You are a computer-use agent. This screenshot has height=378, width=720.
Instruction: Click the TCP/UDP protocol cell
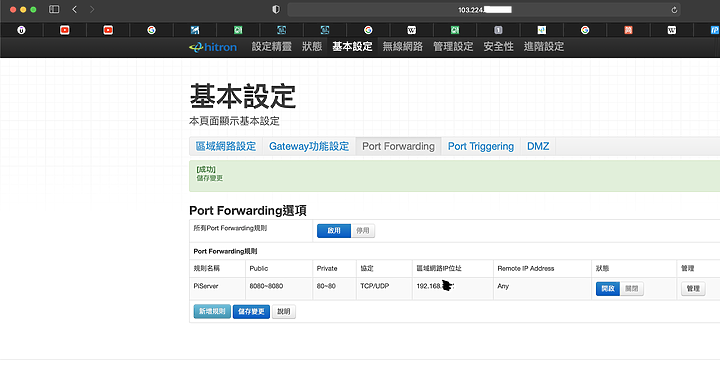[x=375, y=286]
